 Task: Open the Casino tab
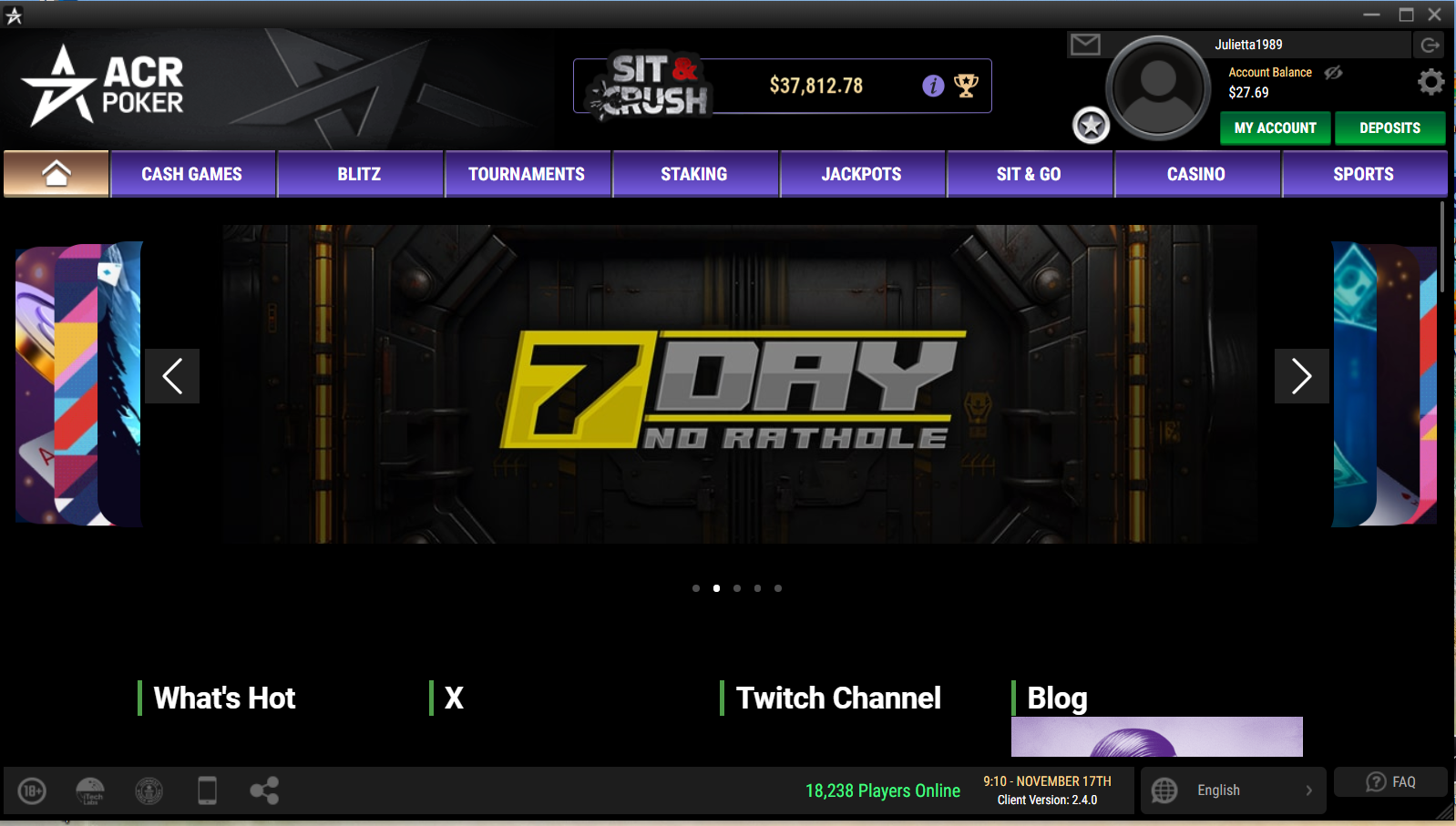(1196, 174)
